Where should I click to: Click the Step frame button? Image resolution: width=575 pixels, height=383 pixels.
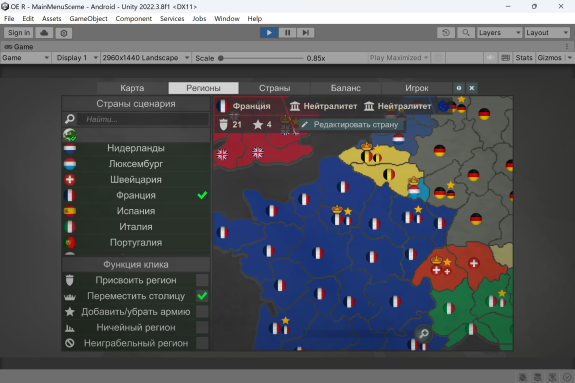coord(305,33)
